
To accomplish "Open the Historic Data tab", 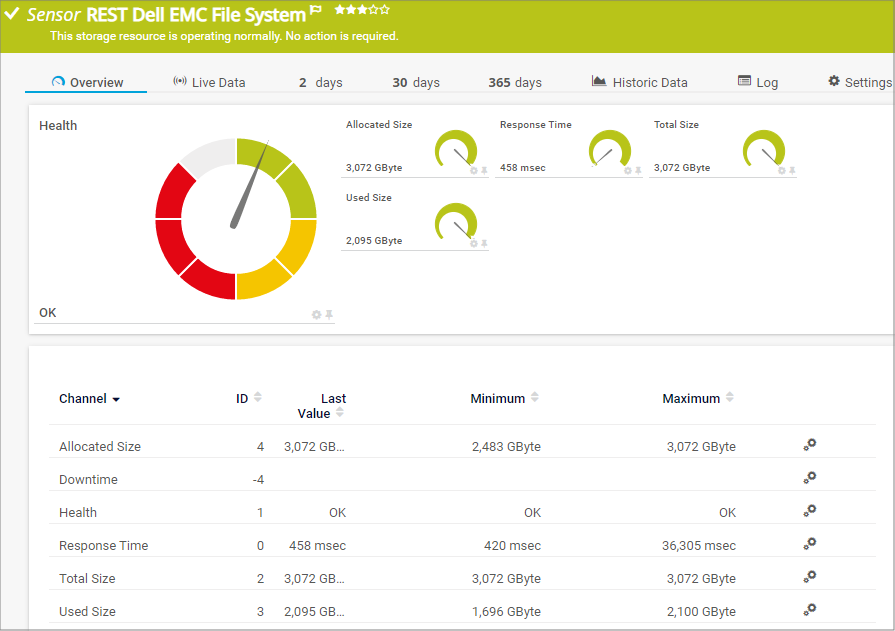I will pos(639,82).
